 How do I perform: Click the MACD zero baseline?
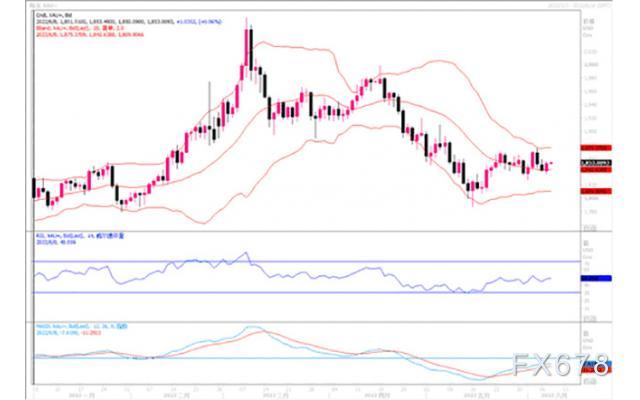click(307, 358)
